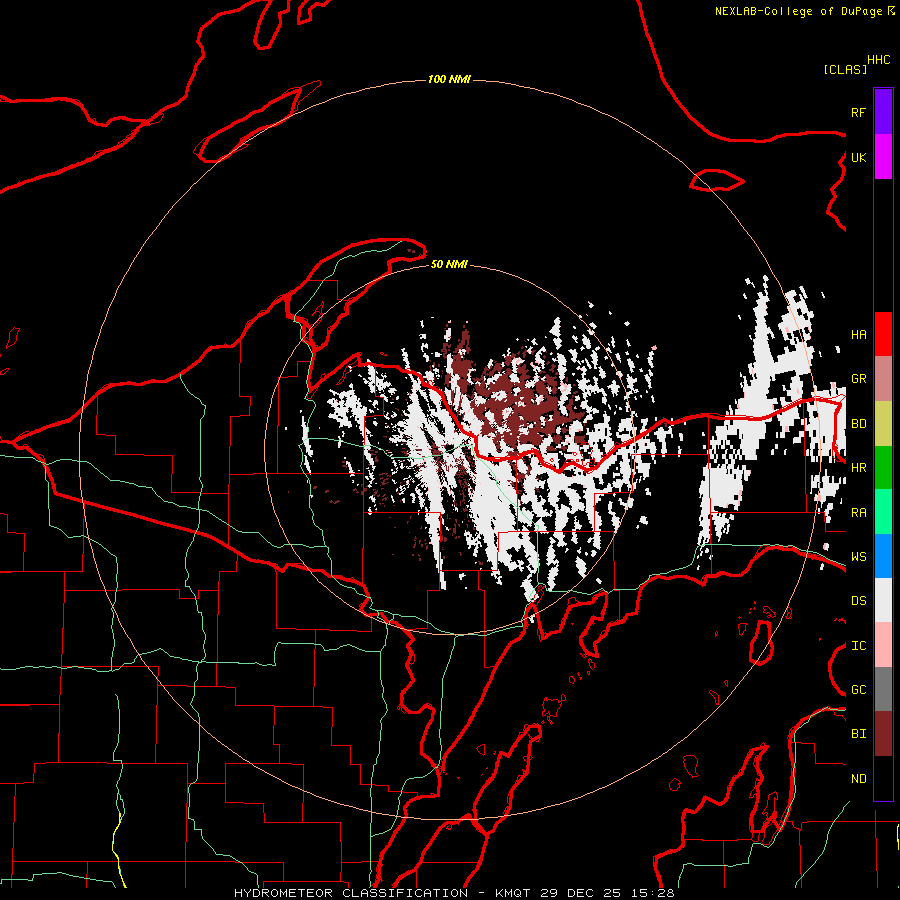
Task: Click the GC legend label
Action: click(x=858, y=690)
